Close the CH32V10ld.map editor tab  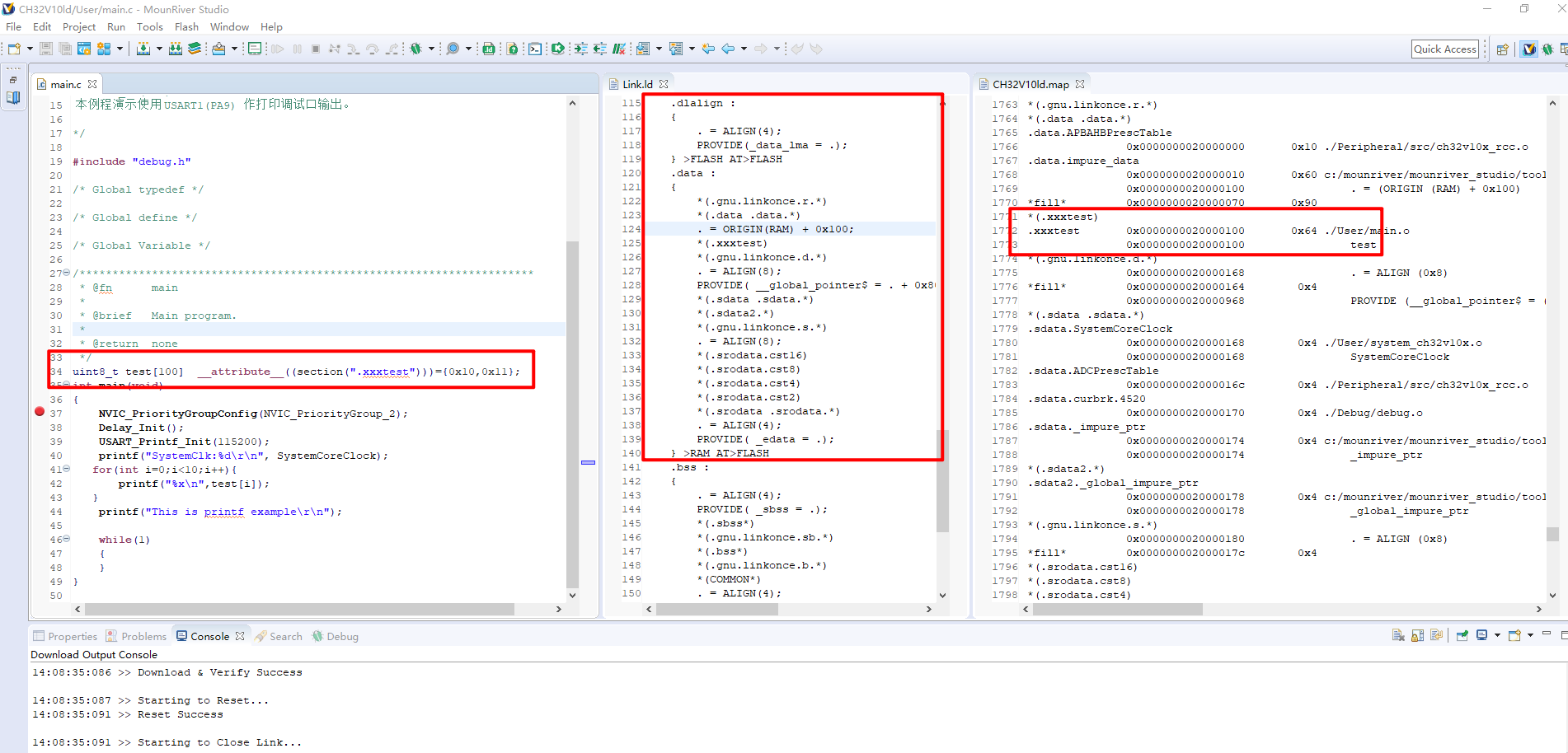click(x=1080, y=84)
